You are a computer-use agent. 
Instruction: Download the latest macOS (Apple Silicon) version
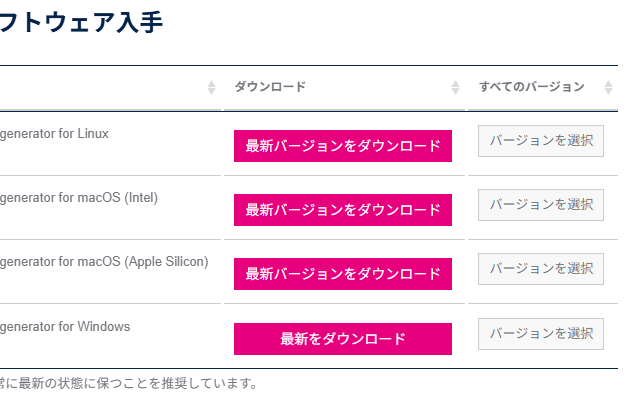[343, 274]
